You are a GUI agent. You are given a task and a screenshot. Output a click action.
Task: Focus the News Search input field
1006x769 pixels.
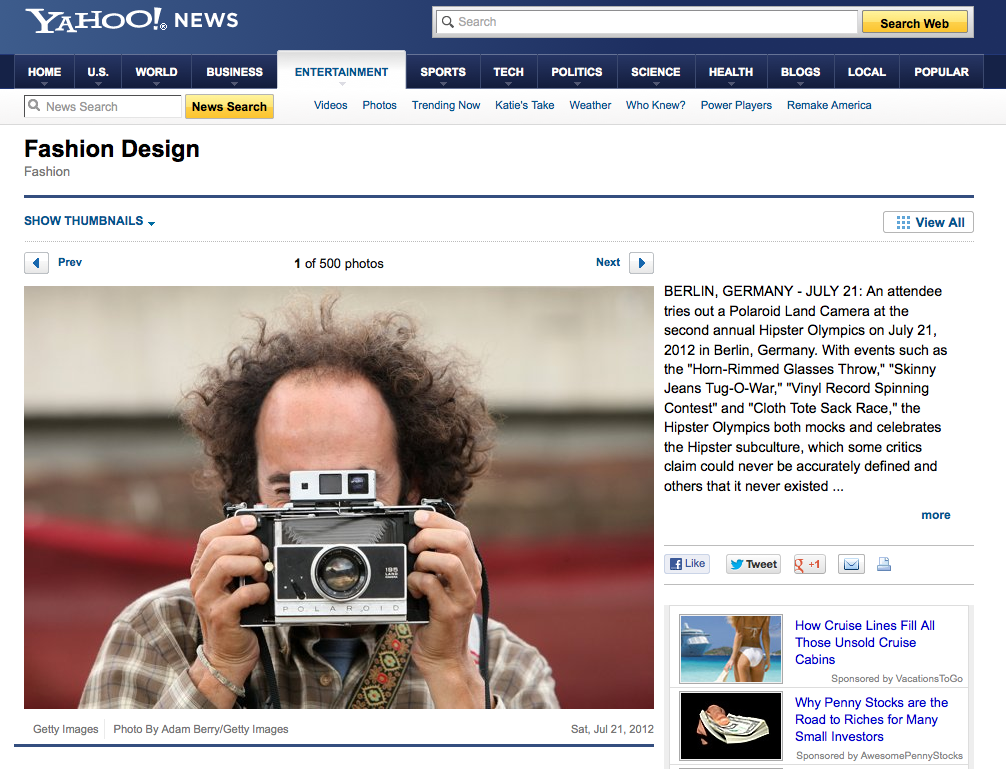(103, 106)
